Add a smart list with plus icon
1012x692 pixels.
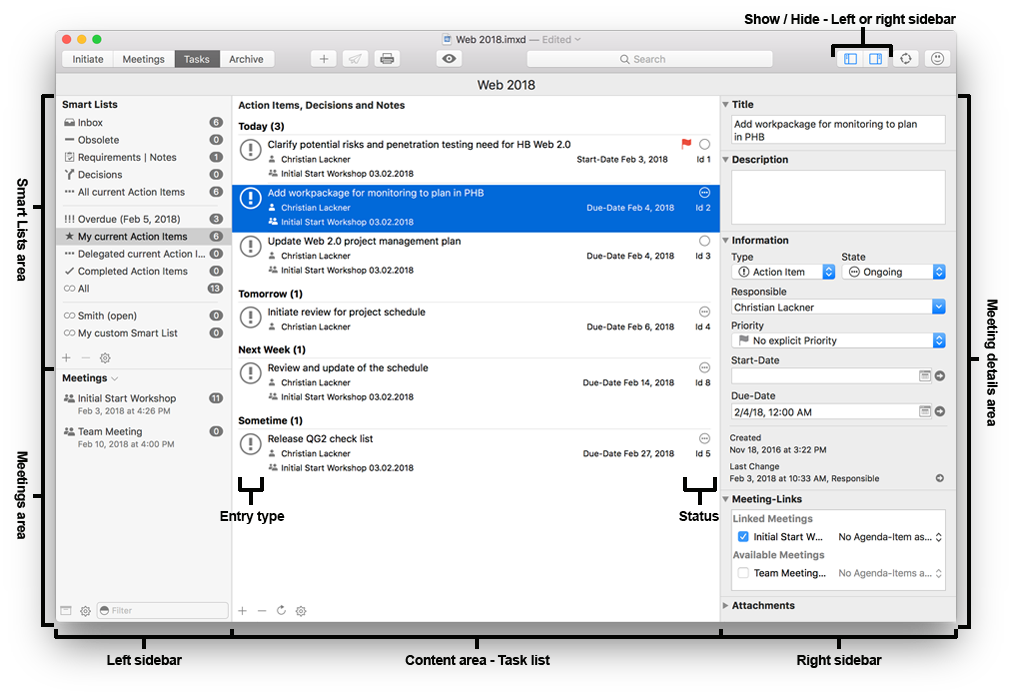pyautogui.click(x=66, y=358)
